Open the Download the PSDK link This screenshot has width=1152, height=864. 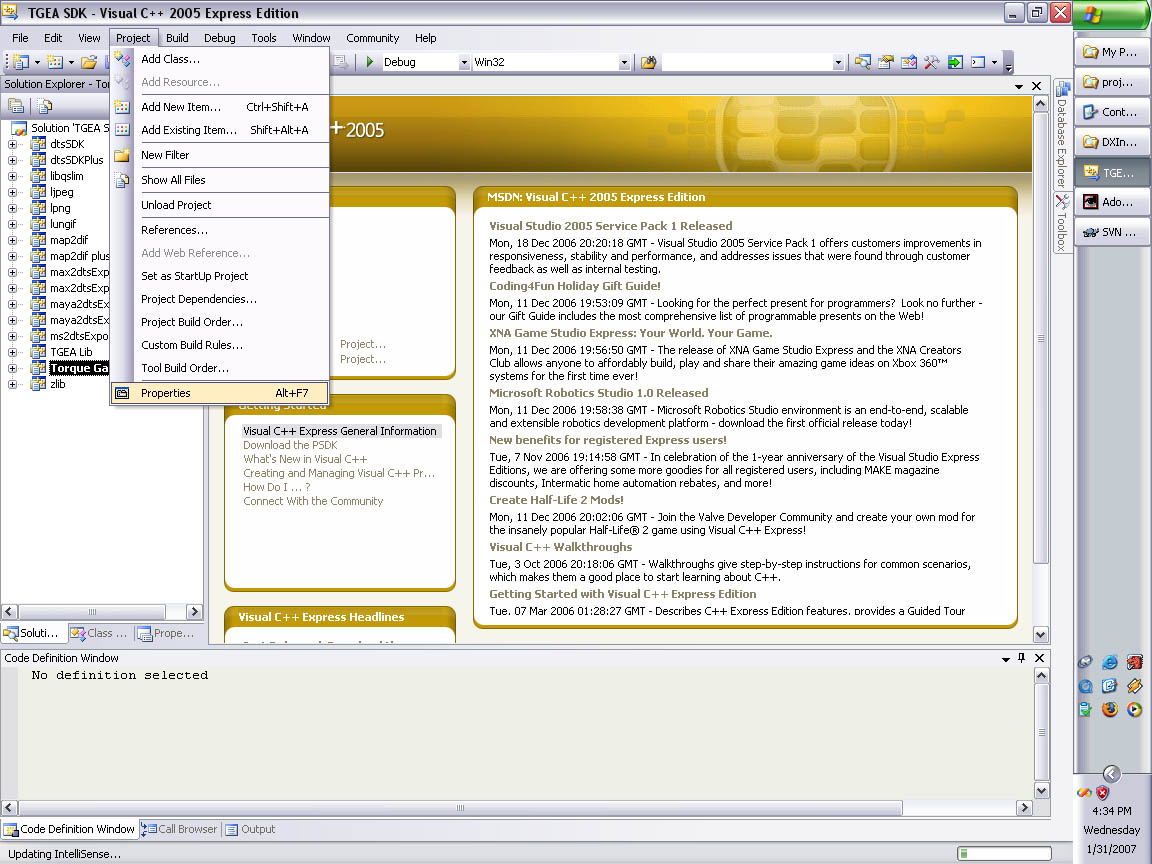pos(290,445)
